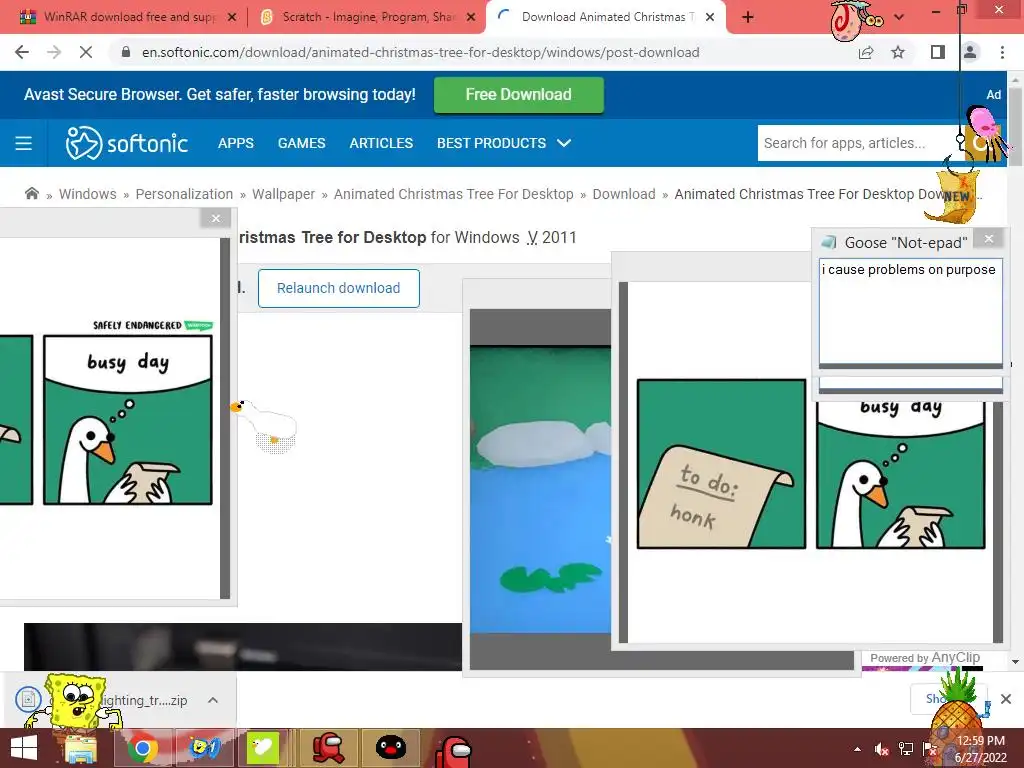The width and height of the screenshot is (1024, 768).
Task: Close the WinRAR tab
Action: [232, 17]
